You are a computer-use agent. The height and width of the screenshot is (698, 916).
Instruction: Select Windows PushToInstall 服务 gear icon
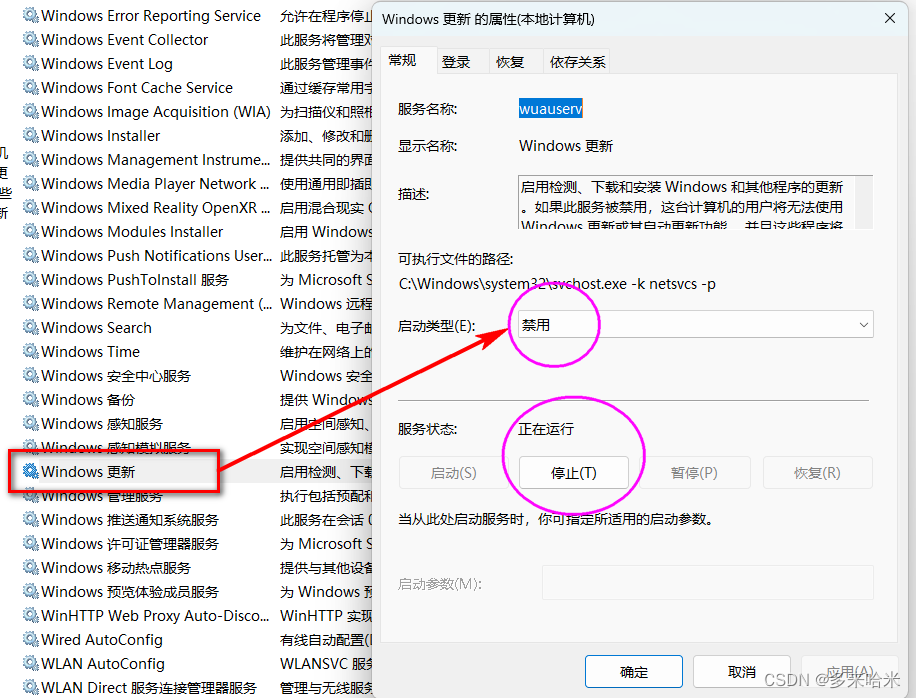[x=30, y=279]
